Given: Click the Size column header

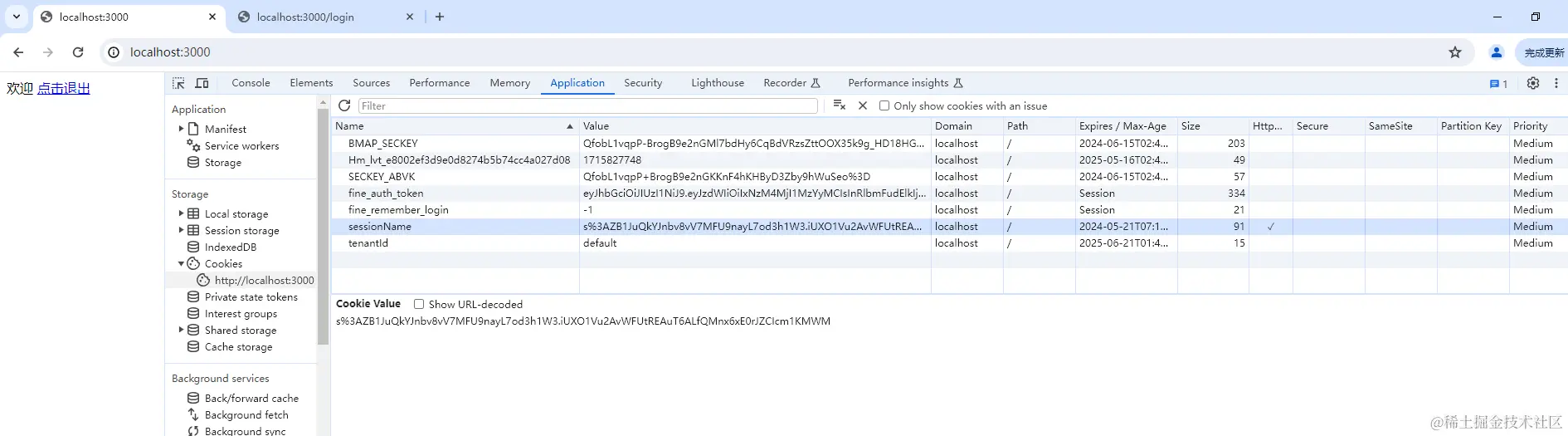Looking at the screenshot, I should point(1213,125).
